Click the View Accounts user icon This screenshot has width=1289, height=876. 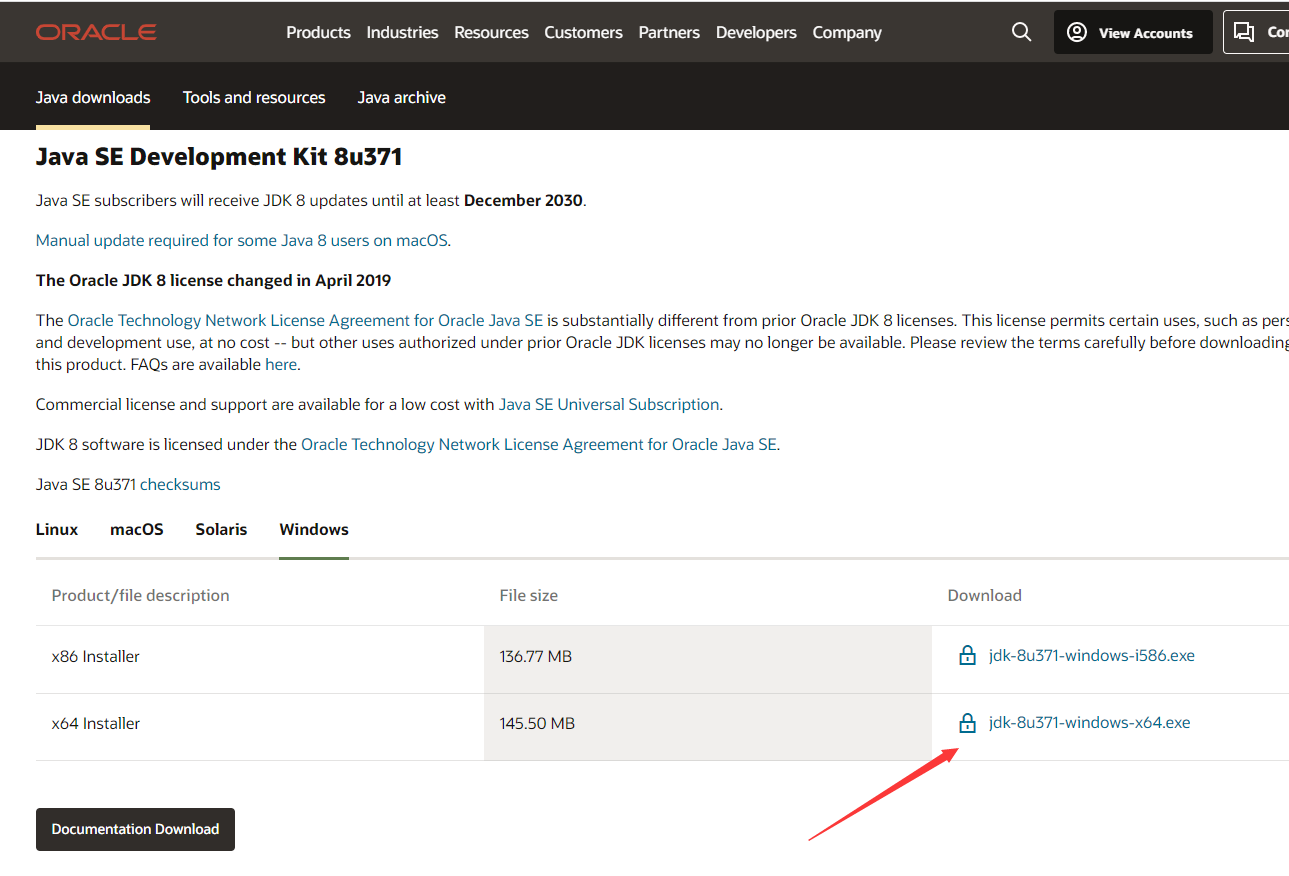[x=1077, y=32]
